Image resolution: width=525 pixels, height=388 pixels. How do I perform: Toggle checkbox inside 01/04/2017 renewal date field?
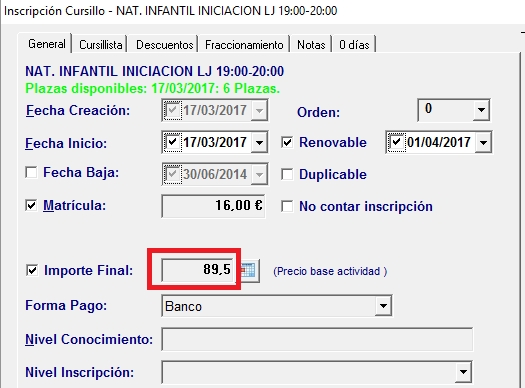pyautogui.click(x=396, y=142)
